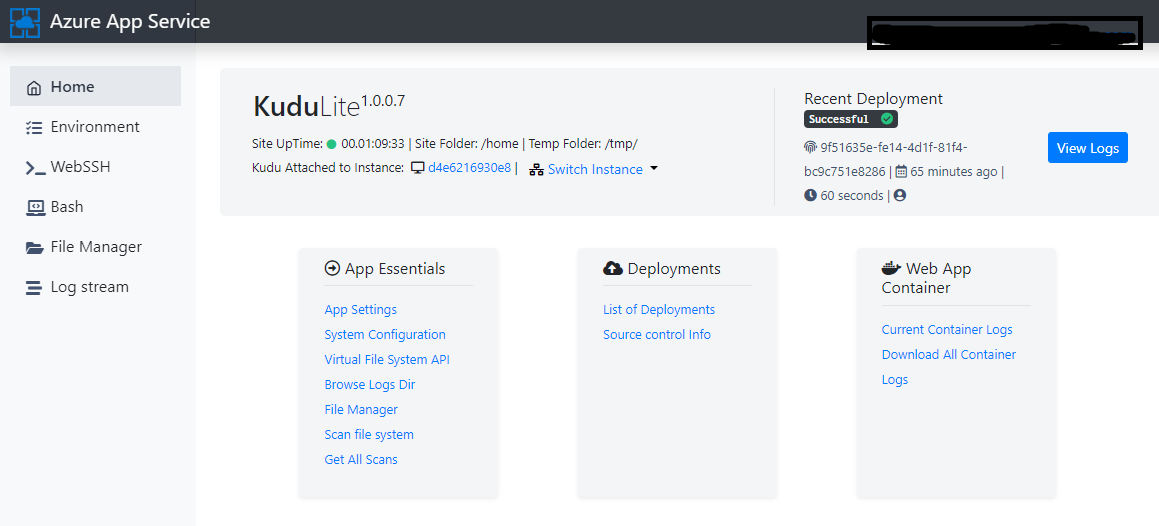Open the Download All Container Logs link
The height and width of the screenshot is (526, 1159).
[x=948, y=367]
